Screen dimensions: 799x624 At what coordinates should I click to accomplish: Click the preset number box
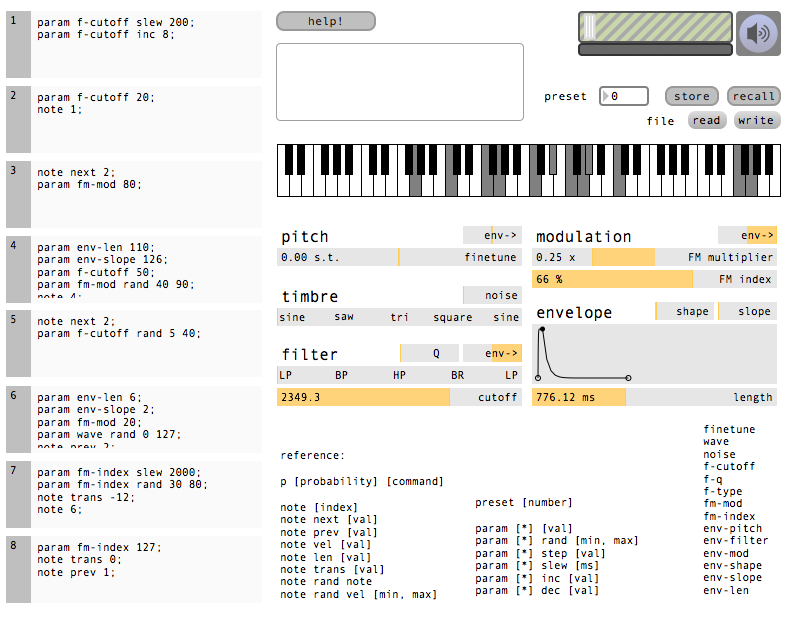624,96
